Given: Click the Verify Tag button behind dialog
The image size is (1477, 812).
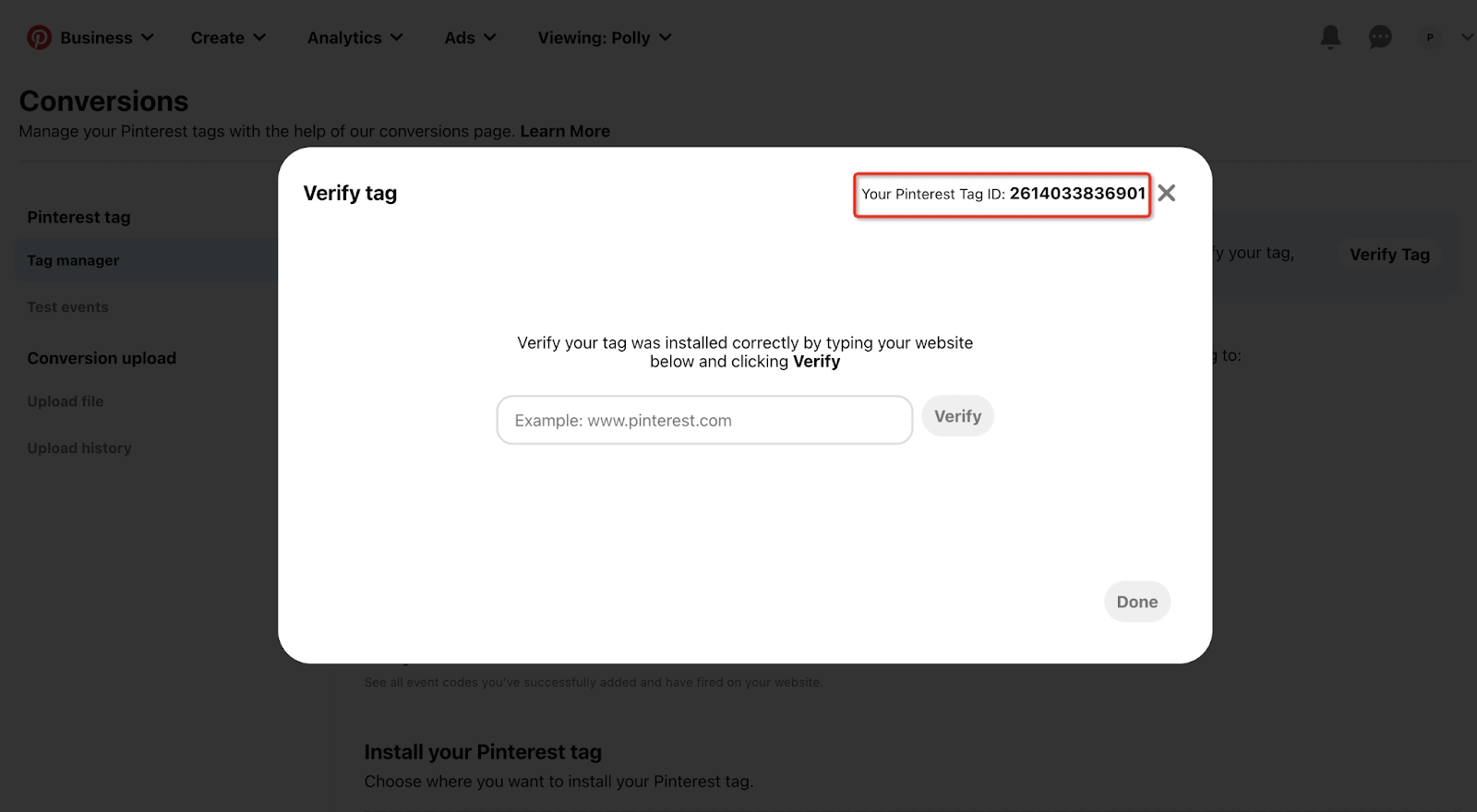Looking at the screenshot, I should (x=1389, y=255).
